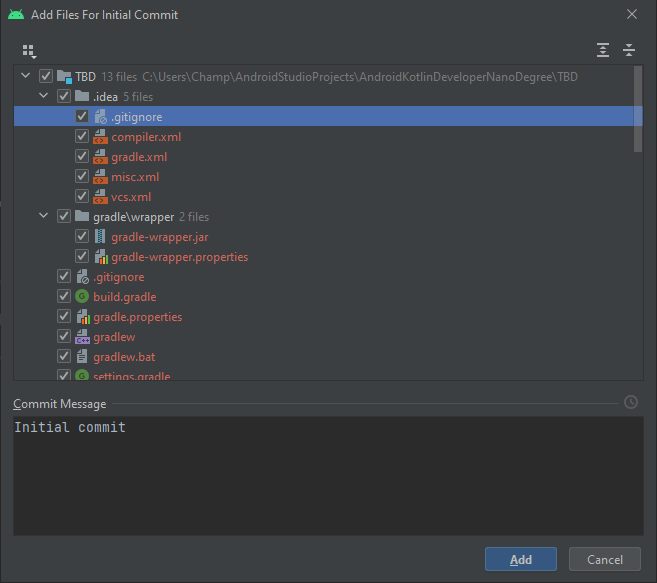Select gradle.properties file name
657x583 pixels.
[138, 317]
